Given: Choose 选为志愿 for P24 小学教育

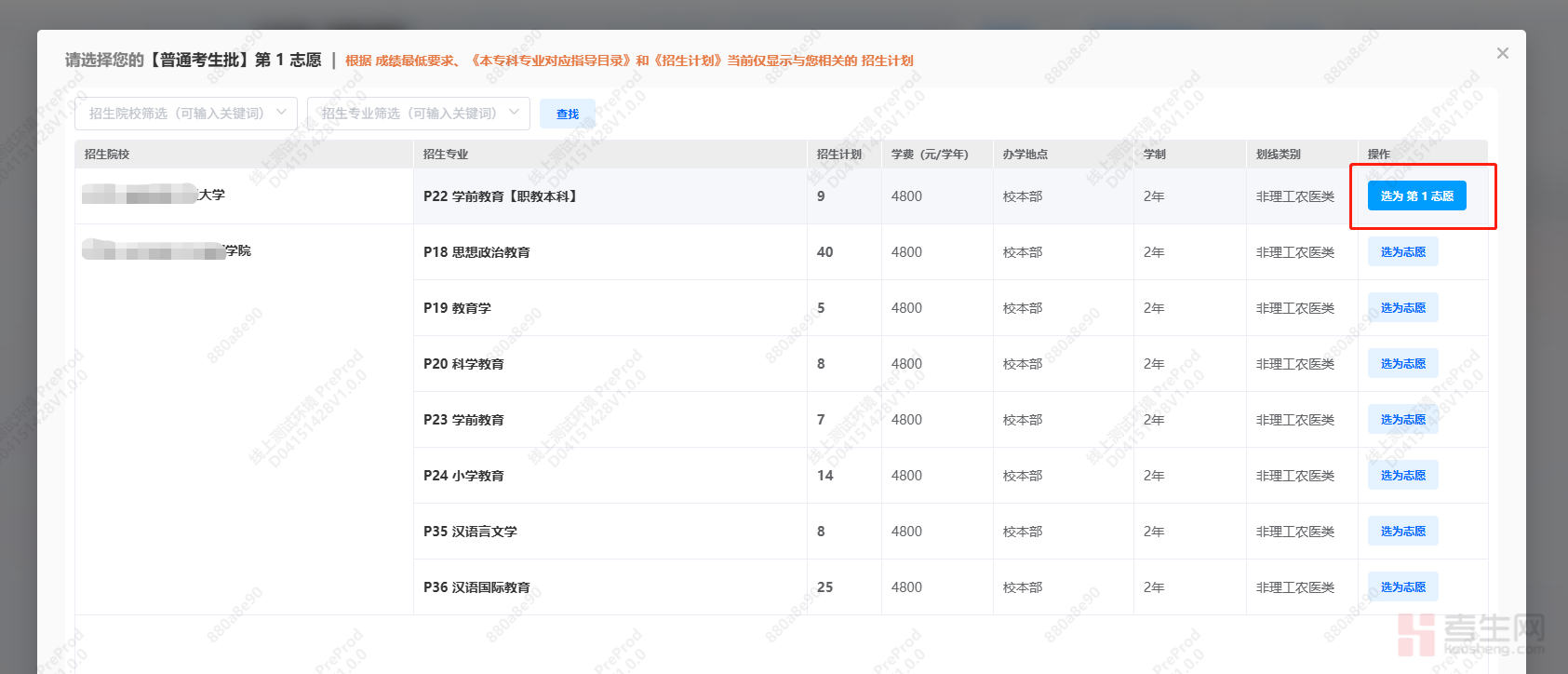Looking at the screenshot, I should (1402, 475).
